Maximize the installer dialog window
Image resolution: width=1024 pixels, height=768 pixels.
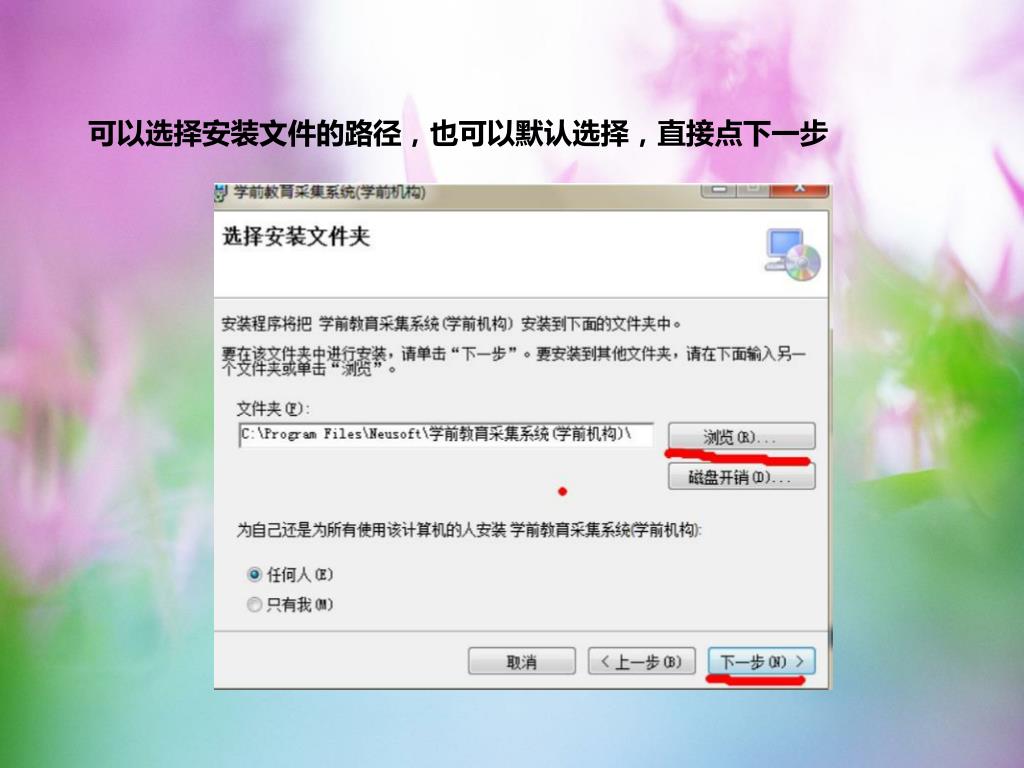pyautogui.click(x=753, y=190)
